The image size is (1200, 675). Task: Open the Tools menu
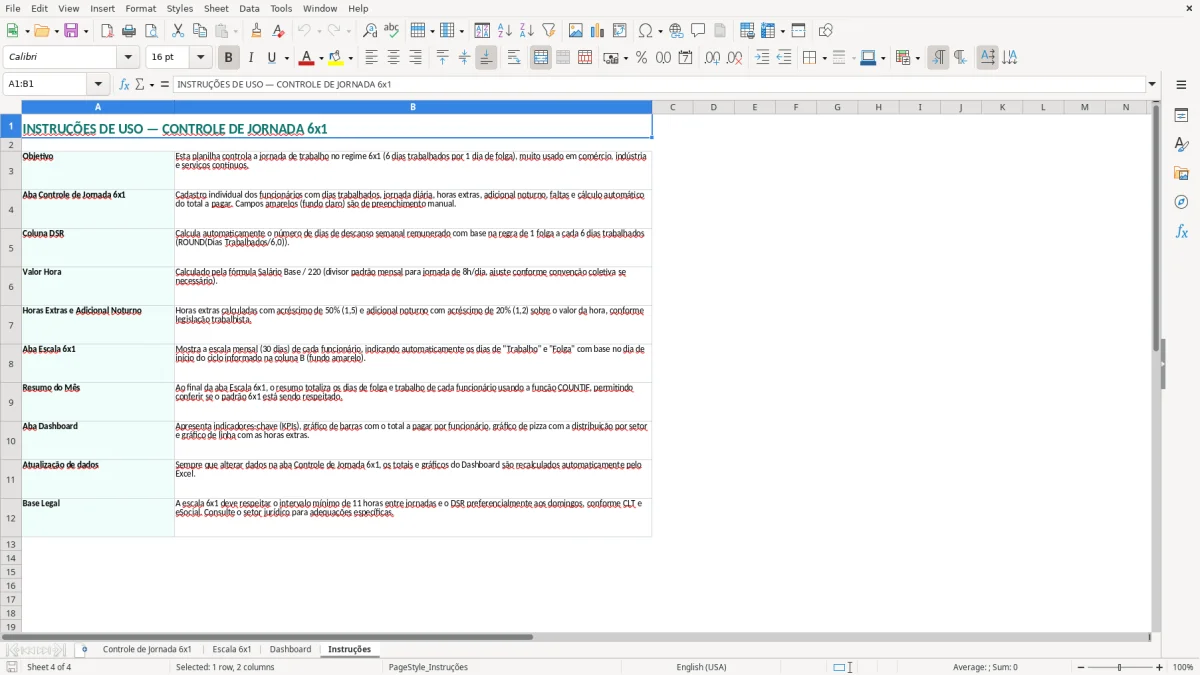point(281,8)
